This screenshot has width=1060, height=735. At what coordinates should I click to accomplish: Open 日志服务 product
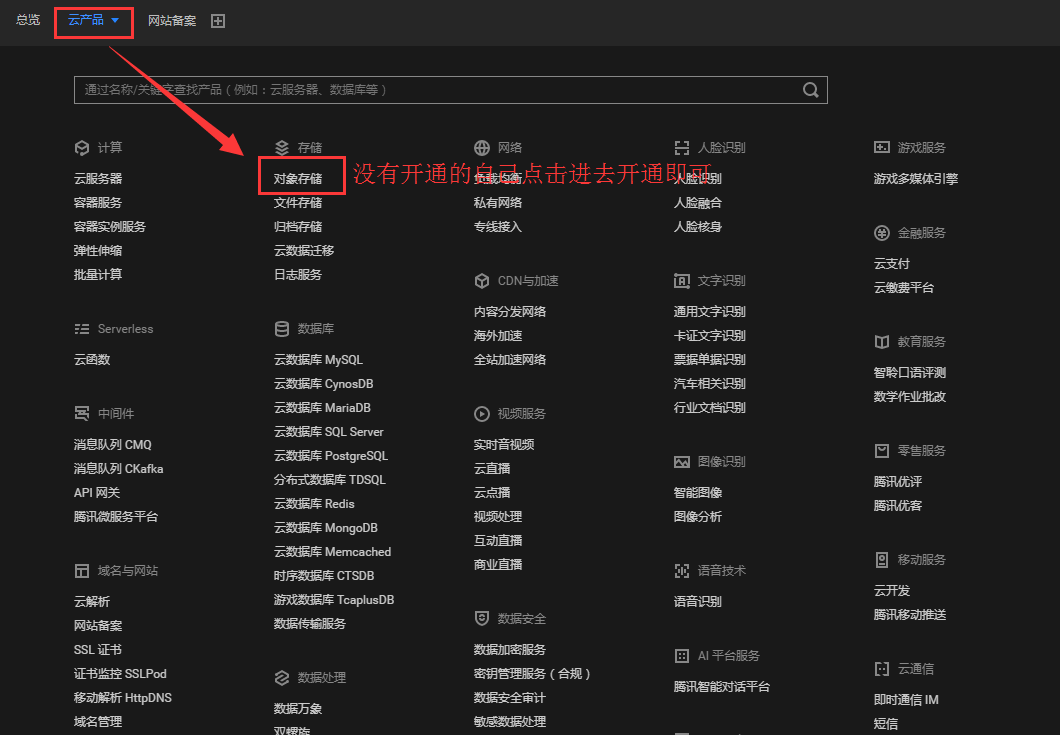pos(298,275)
